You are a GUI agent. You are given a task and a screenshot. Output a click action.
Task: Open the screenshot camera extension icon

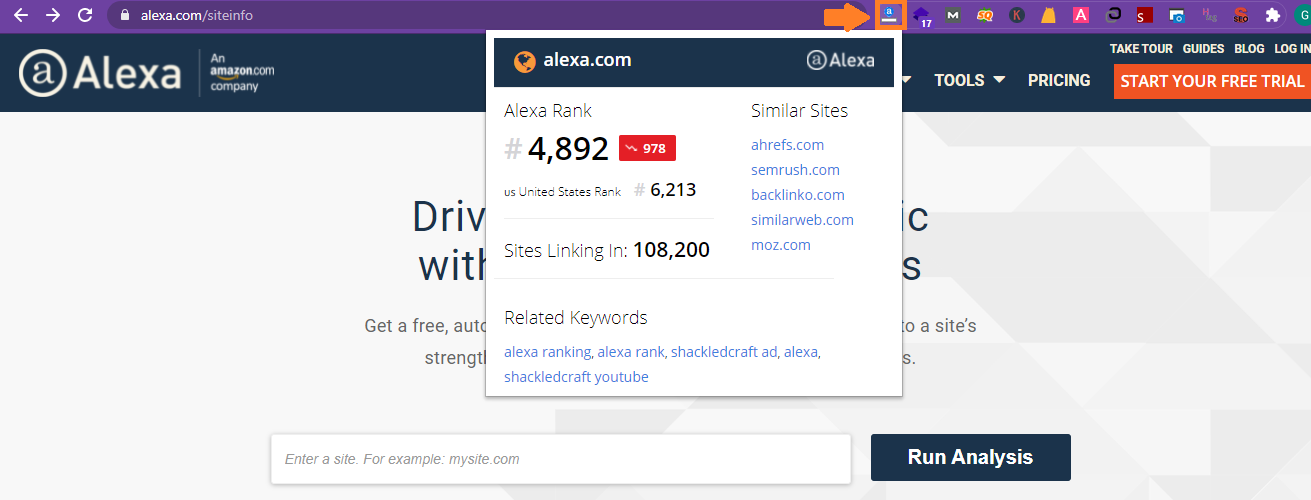tap(1177, 15)
